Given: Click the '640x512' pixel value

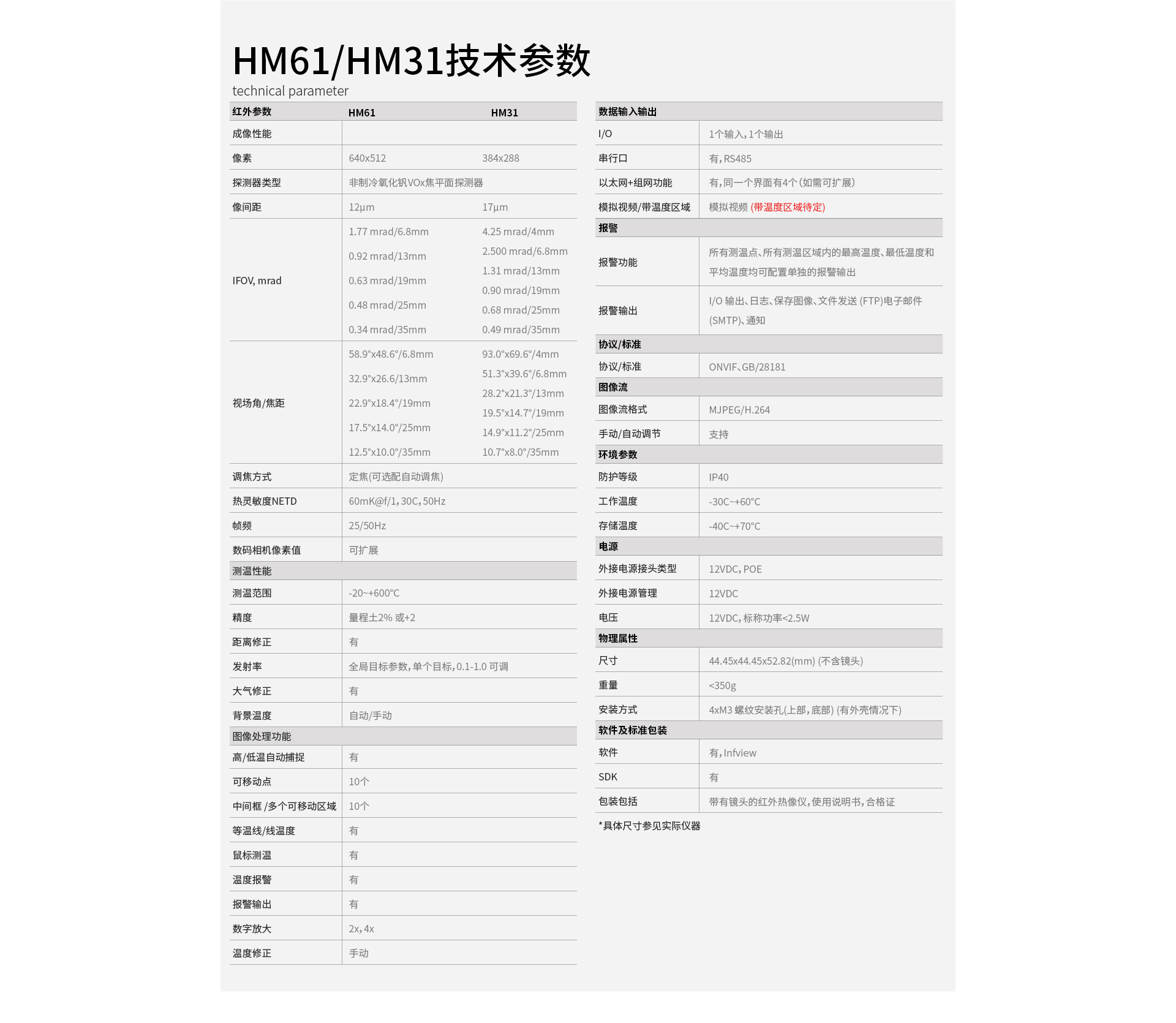Looking at the screenshot, I should pos(367,158).
